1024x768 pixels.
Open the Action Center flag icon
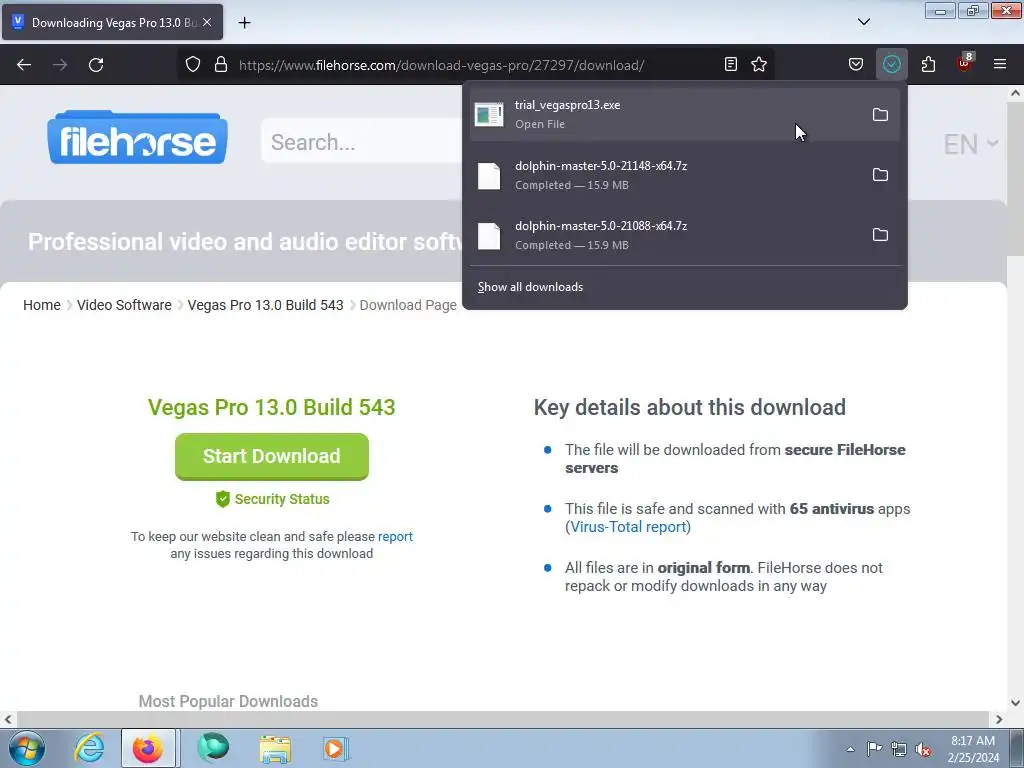click(874, 749)
